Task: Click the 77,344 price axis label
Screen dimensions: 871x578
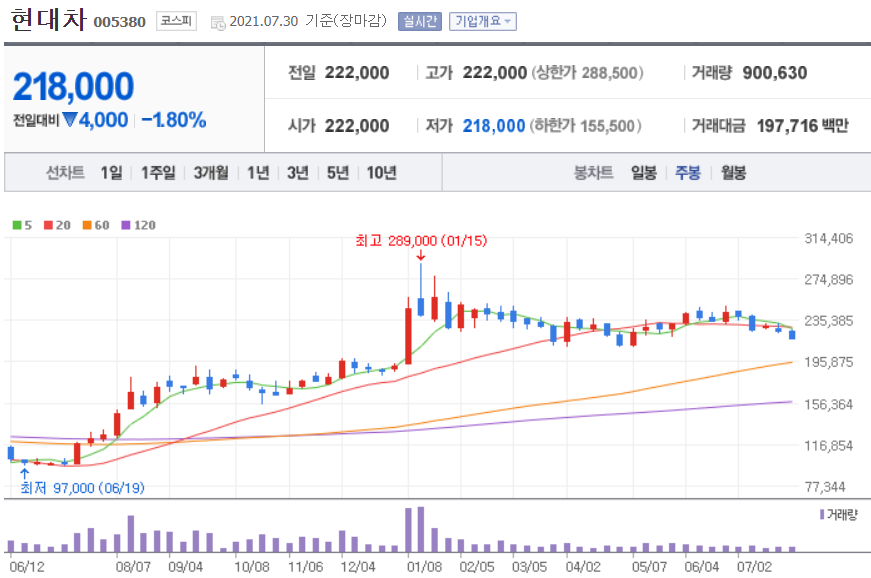Action: point(825,487)
